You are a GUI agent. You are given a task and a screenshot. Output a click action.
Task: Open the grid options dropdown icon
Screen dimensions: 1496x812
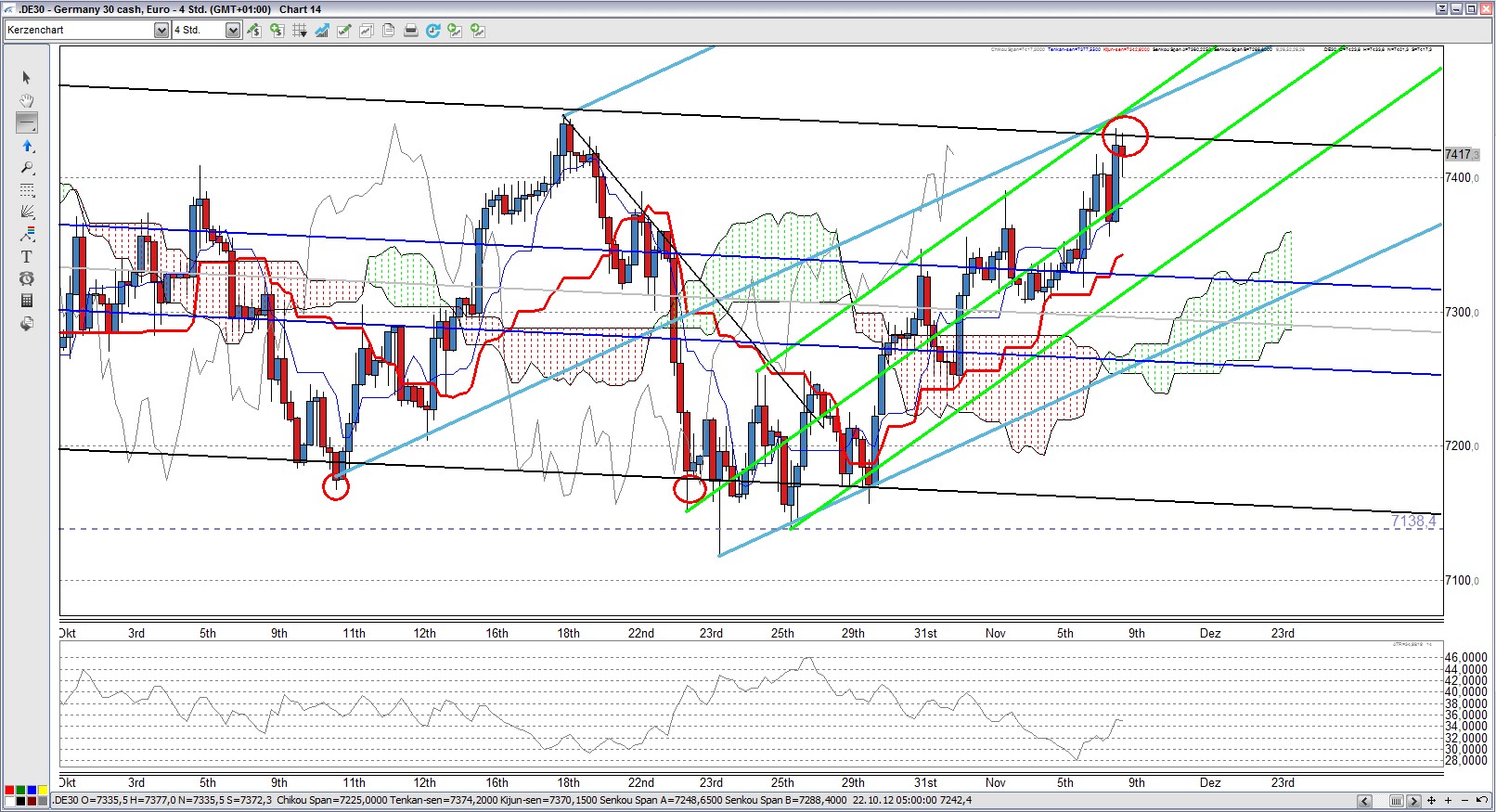point(300,31)
